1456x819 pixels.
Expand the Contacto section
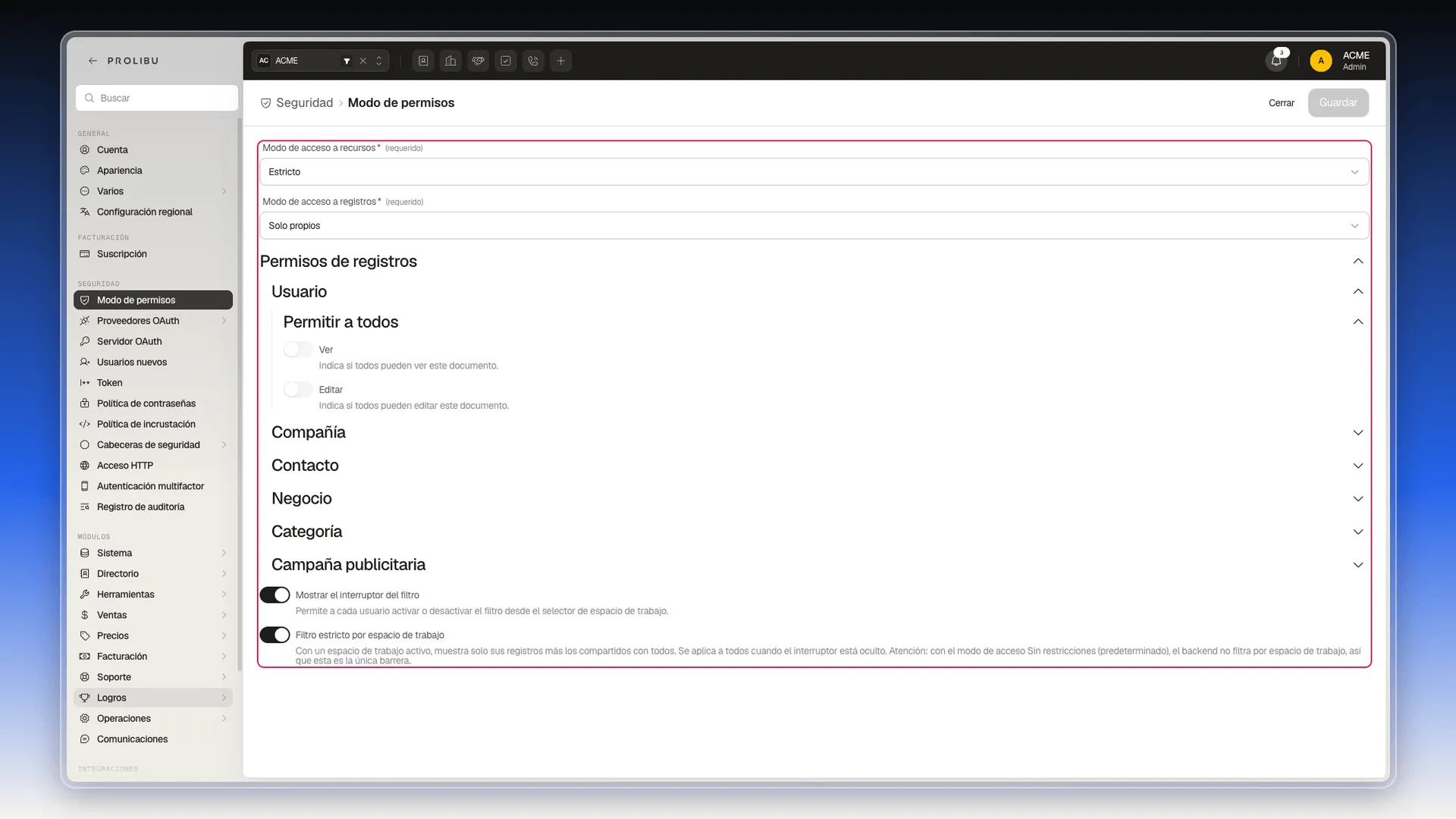click(x=1357, y=466)
